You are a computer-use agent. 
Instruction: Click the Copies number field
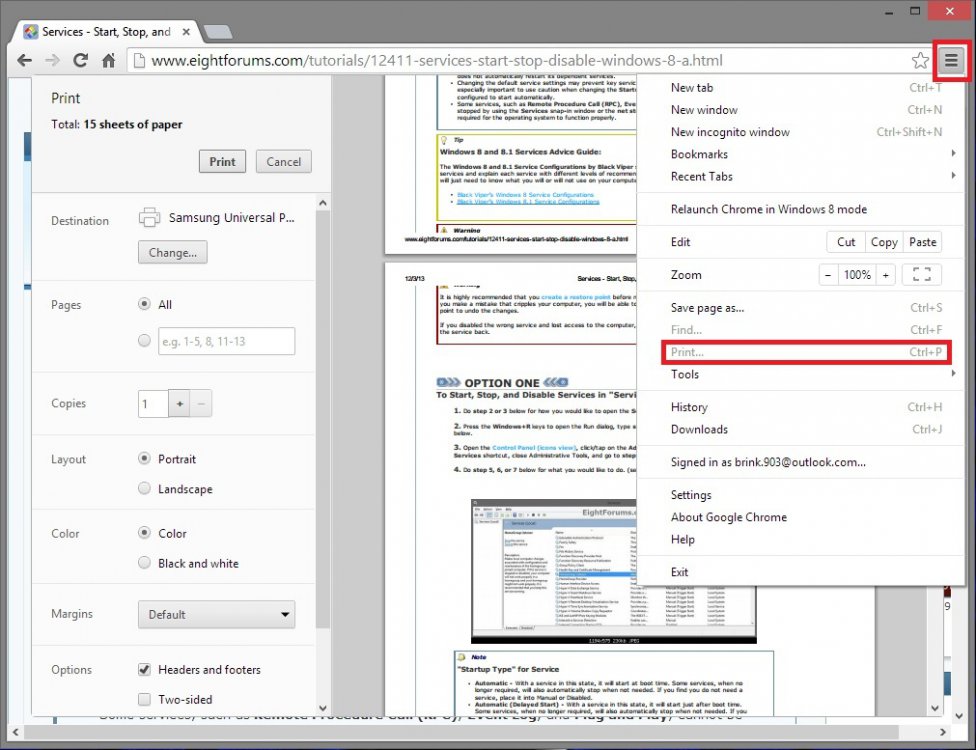click(153, 403)
